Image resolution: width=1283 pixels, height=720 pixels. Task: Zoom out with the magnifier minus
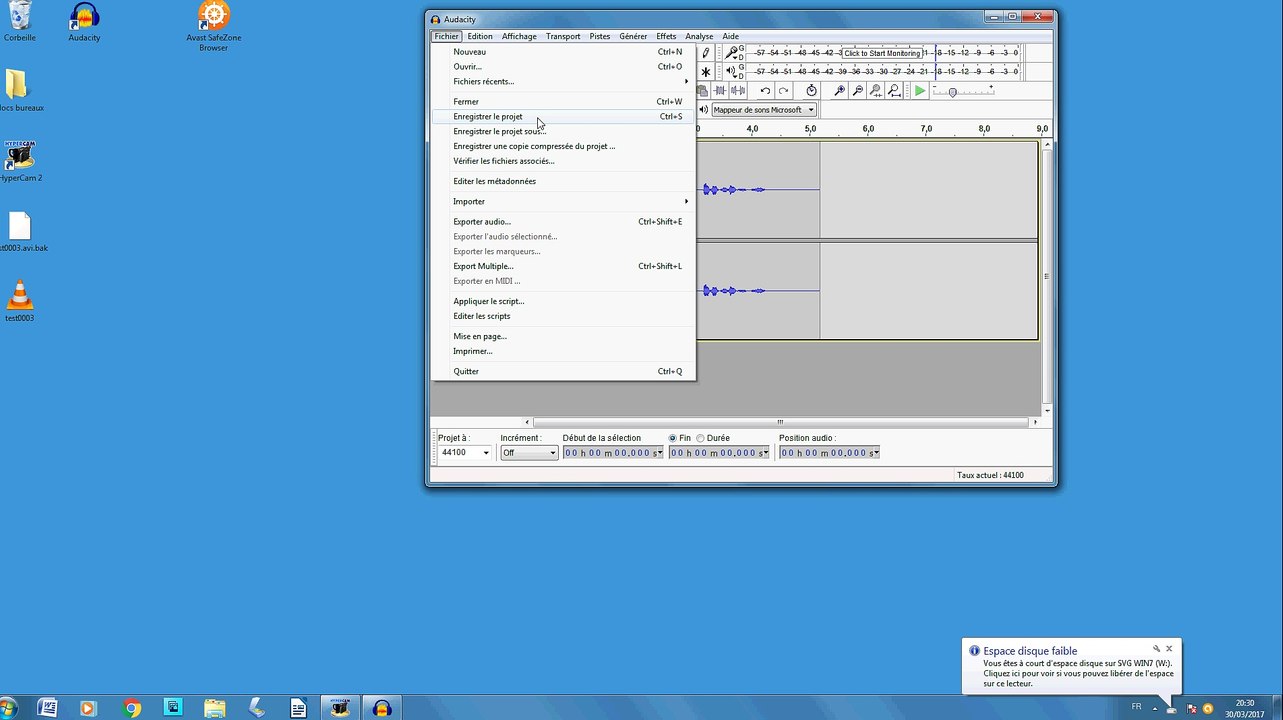(x=857, y=91)
